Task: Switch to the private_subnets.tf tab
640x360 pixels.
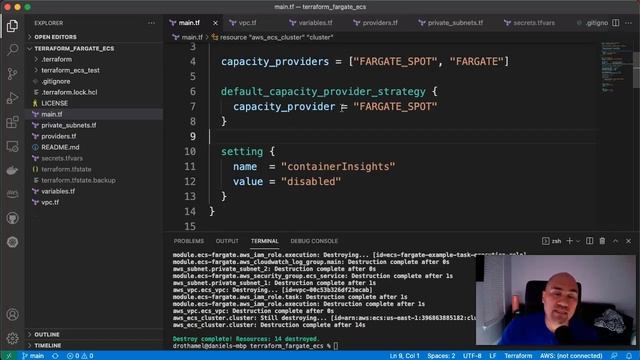Action: (x=454, y=23)
